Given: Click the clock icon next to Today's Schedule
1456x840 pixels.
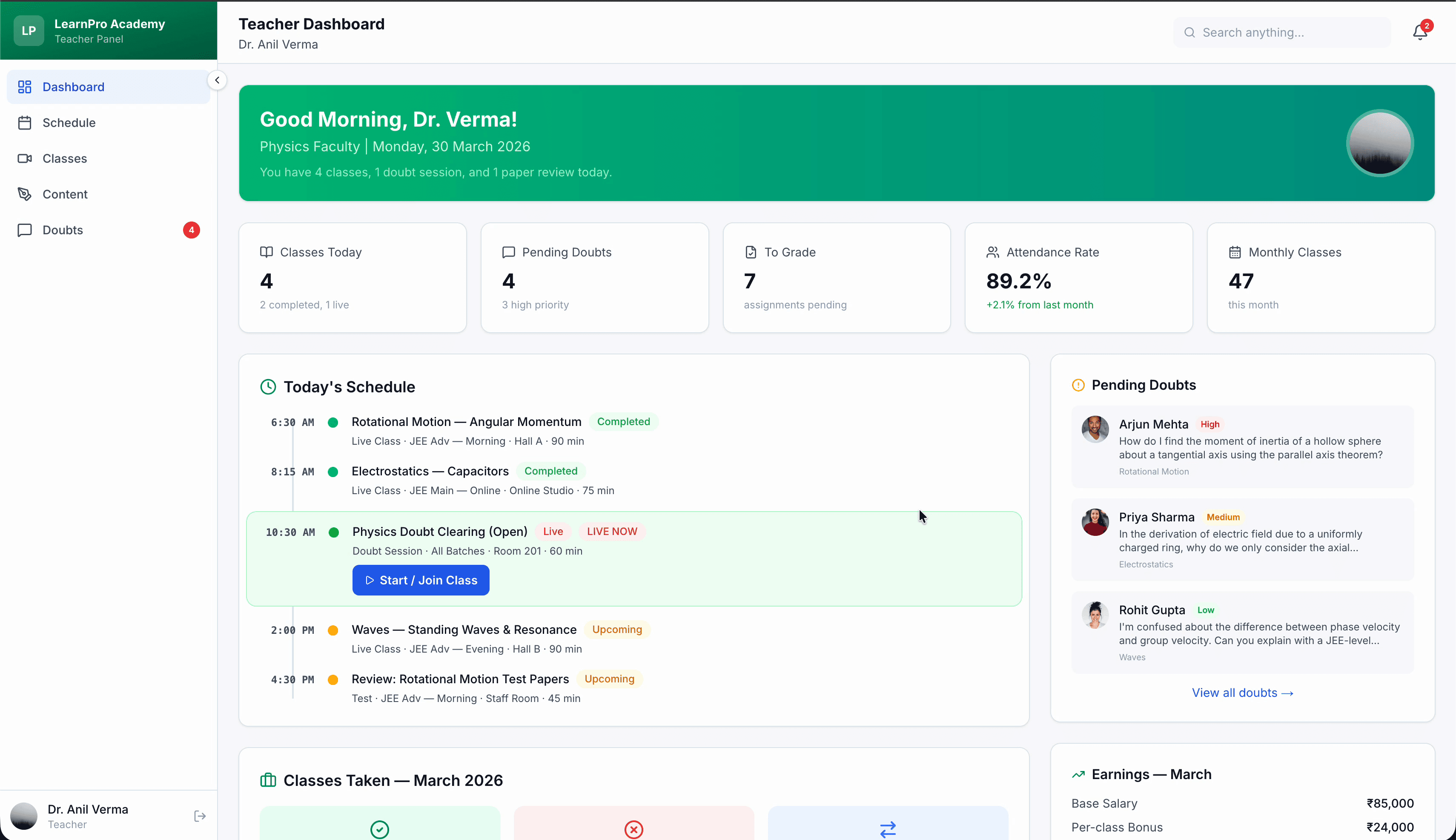Looking at the screenshot, I should pyautogui.click(x=267, y=386).
